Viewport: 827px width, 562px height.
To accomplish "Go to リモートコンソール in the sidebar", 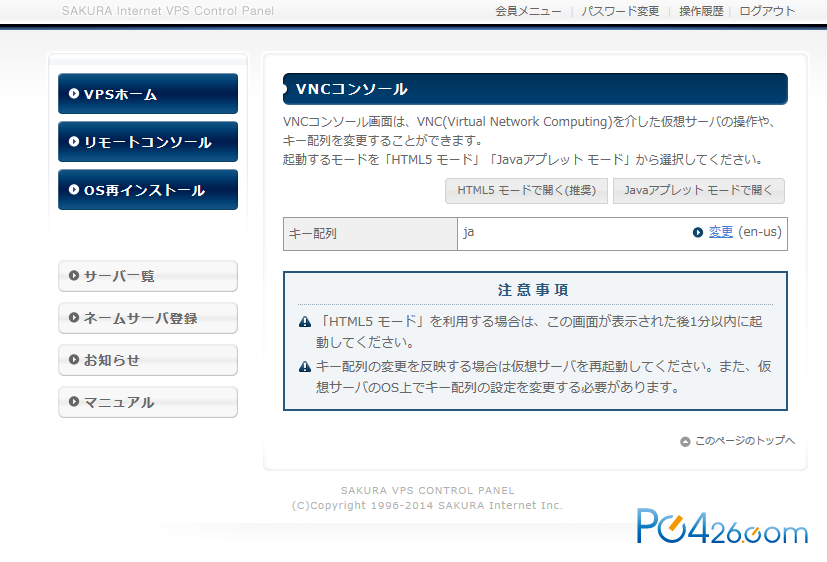I will tap(148, 142).
